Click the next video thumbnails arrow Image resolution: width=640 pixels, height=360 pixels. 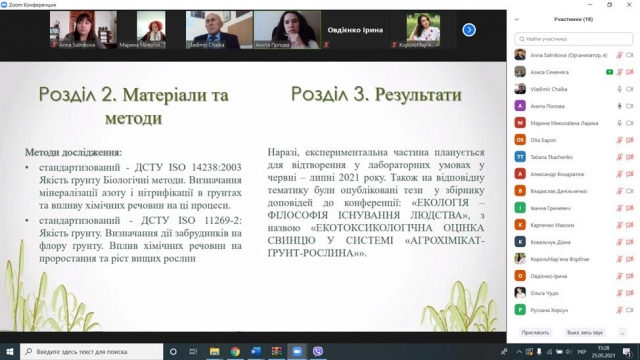[x=469, y=30]
